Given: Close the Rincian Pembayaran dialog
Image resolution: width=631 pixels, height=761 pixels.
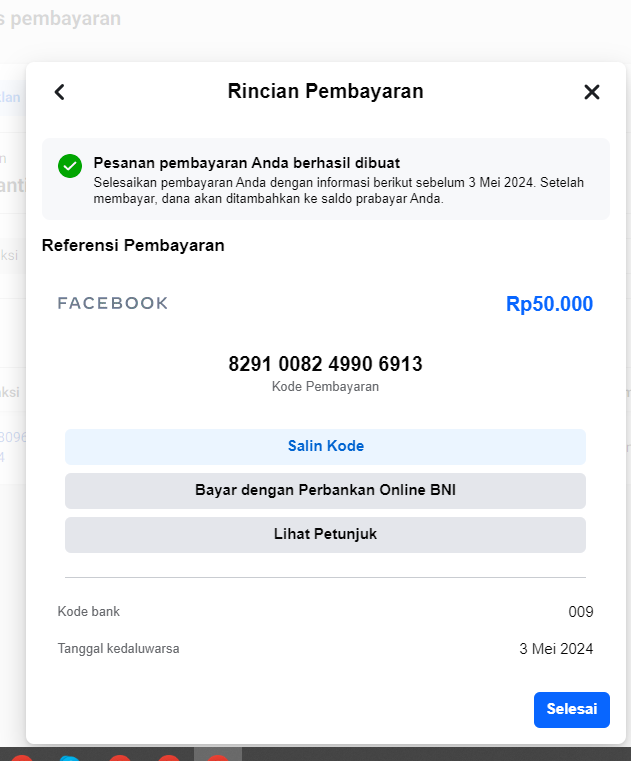Looking at the screenshot, I should coord(592,92).
